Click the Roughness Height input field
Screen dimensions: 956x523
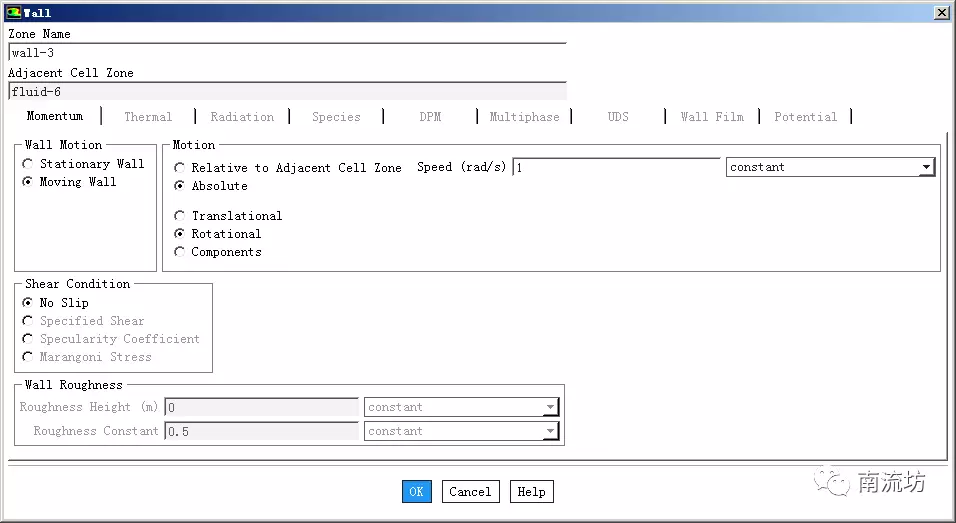262,407
